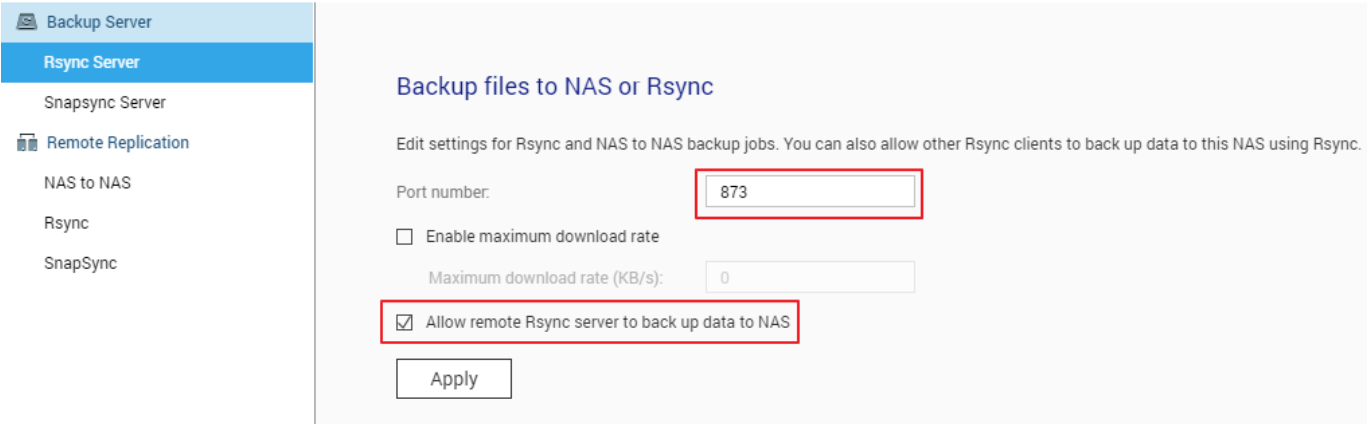Open the Snapsync Server page

pos(105,102)
